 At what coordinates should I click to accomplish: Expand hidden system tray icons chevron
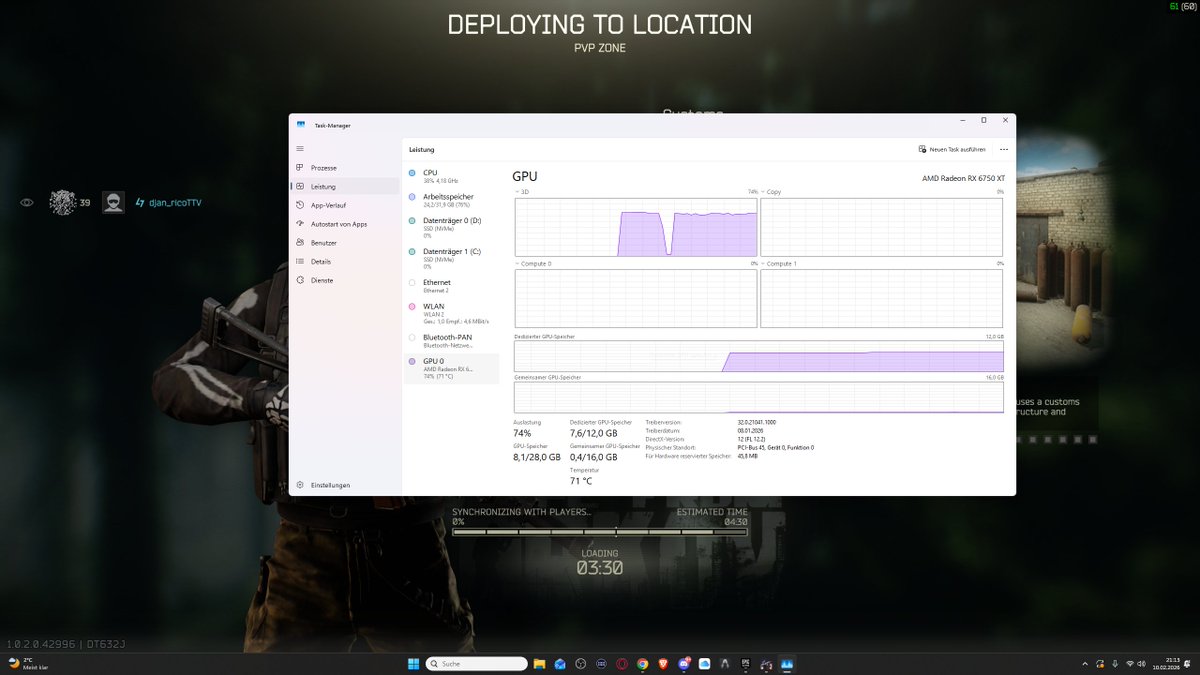pyautogui.click(x=1086, y=663)
